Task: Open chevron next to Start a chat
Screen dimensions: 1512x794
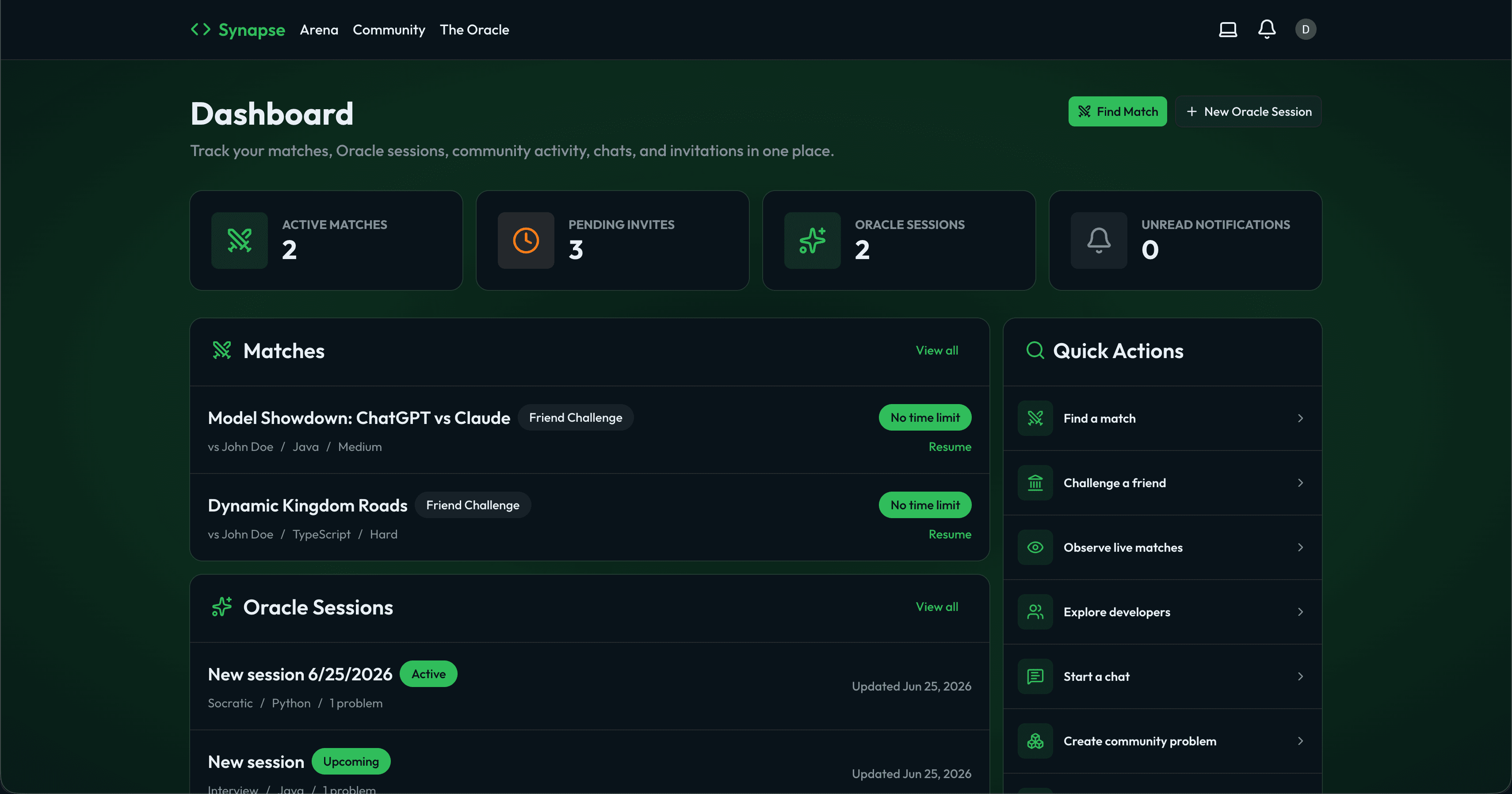Action: click(1300, 677)
